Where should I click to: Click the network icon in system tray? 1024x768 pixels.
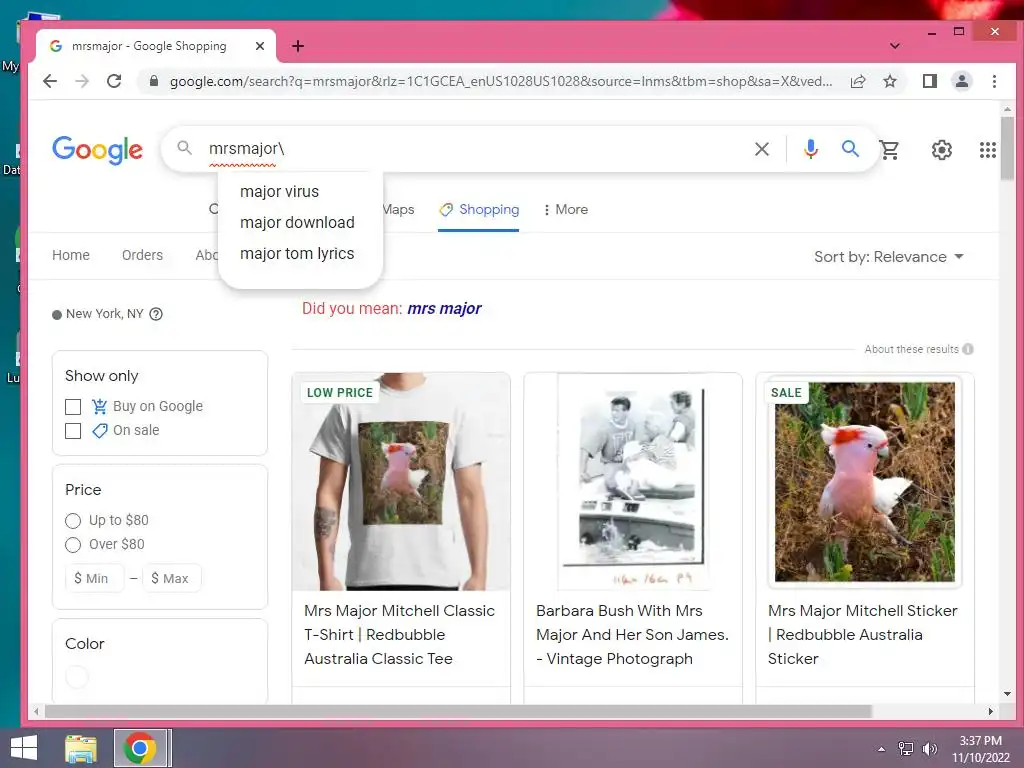pos(906,748)
